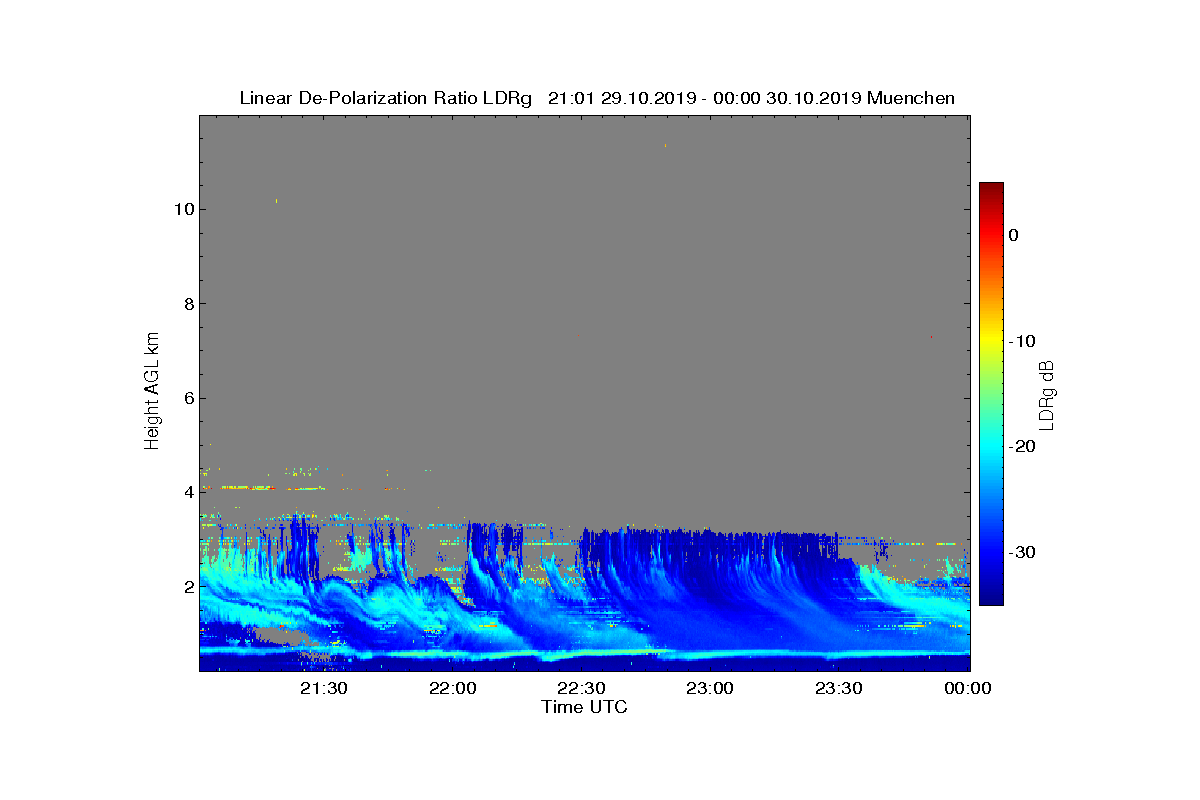
Task: Click the 'Muenchen' location in the title
Action: pyautogui.click(x=911, y=98)
